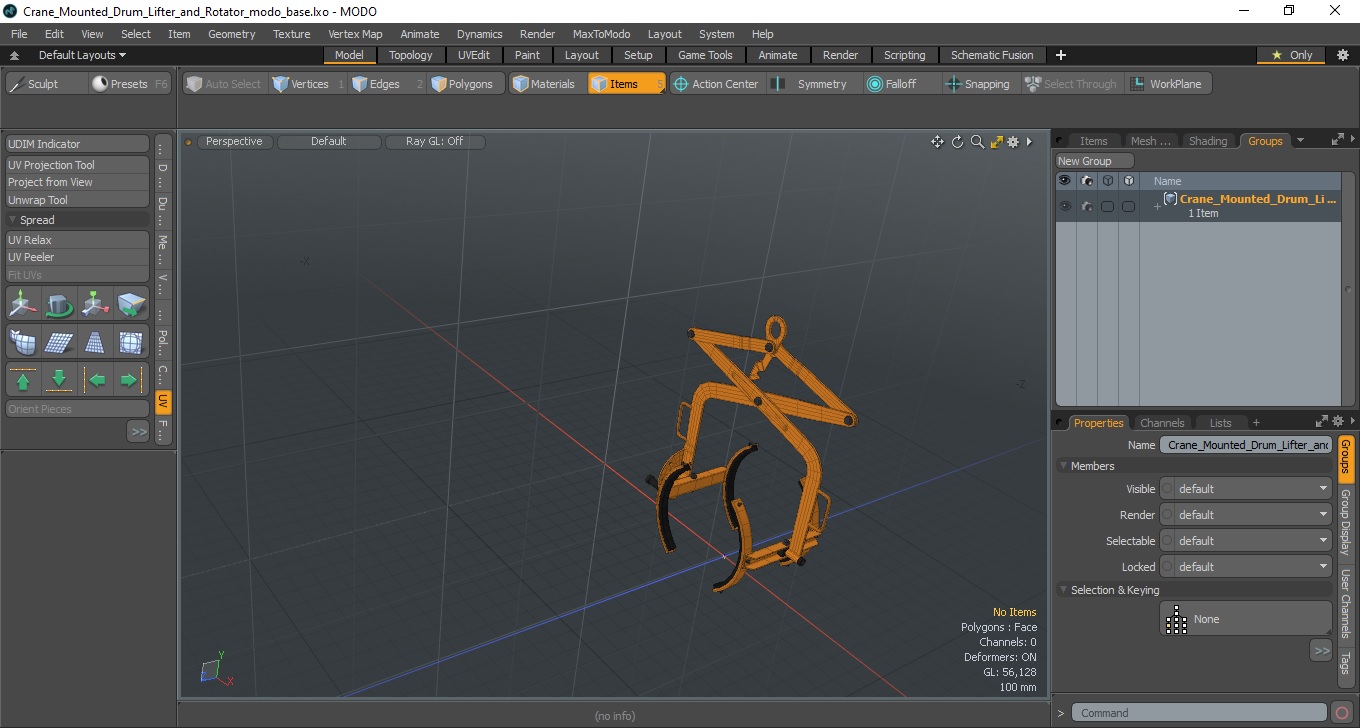This screenshot has width=1360, height=728.
Task: Click the flat grid plane icon
Action: coord(59,342)
